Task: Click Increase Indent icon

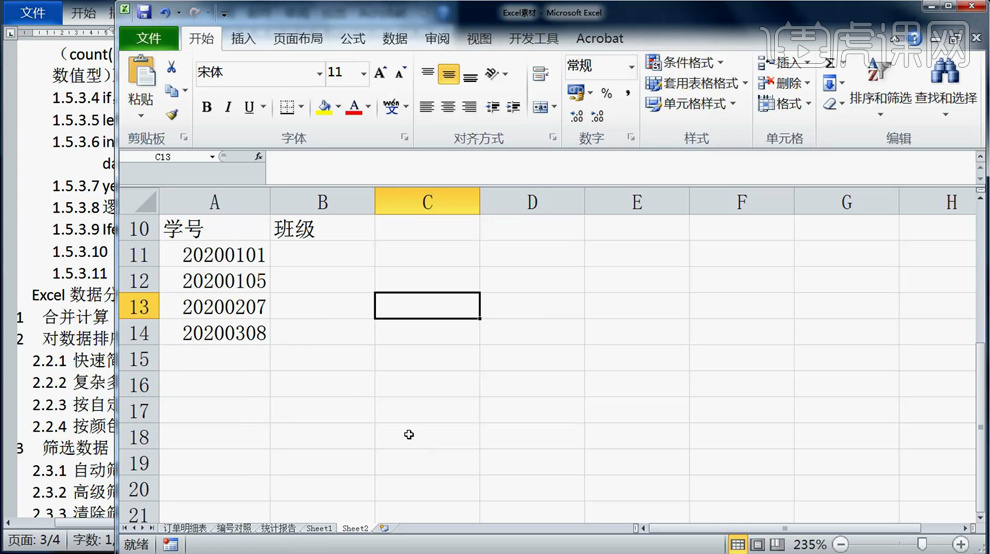Action: click(513, 107)
